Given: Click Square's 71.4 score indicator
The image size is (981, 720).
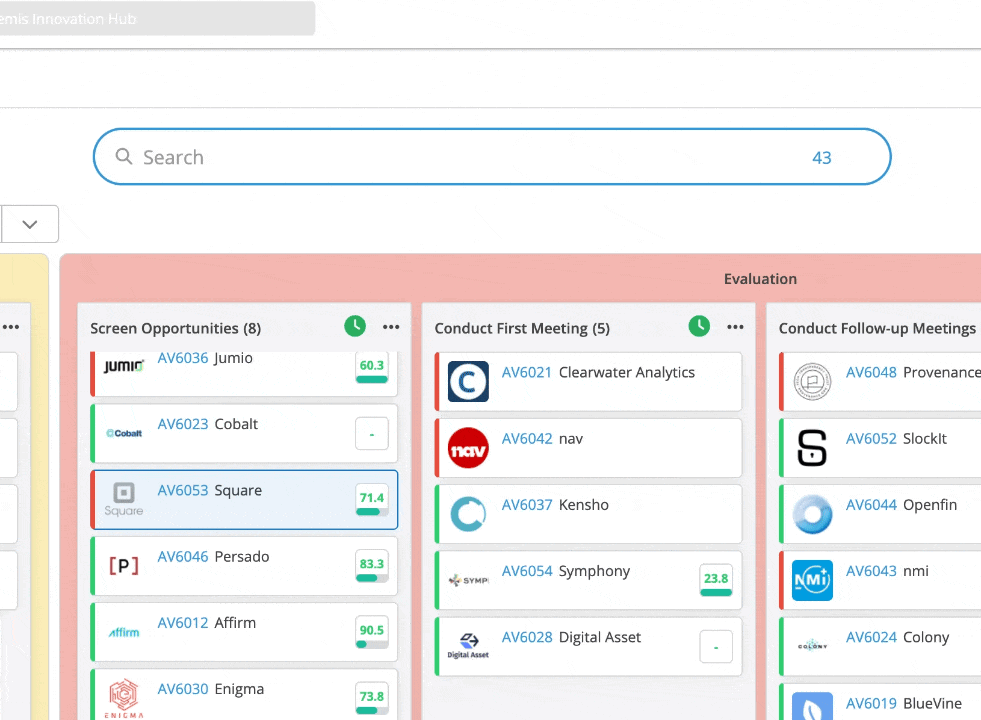Looking at the screenshot, I should pyautogui.click(x=372, y=500).
